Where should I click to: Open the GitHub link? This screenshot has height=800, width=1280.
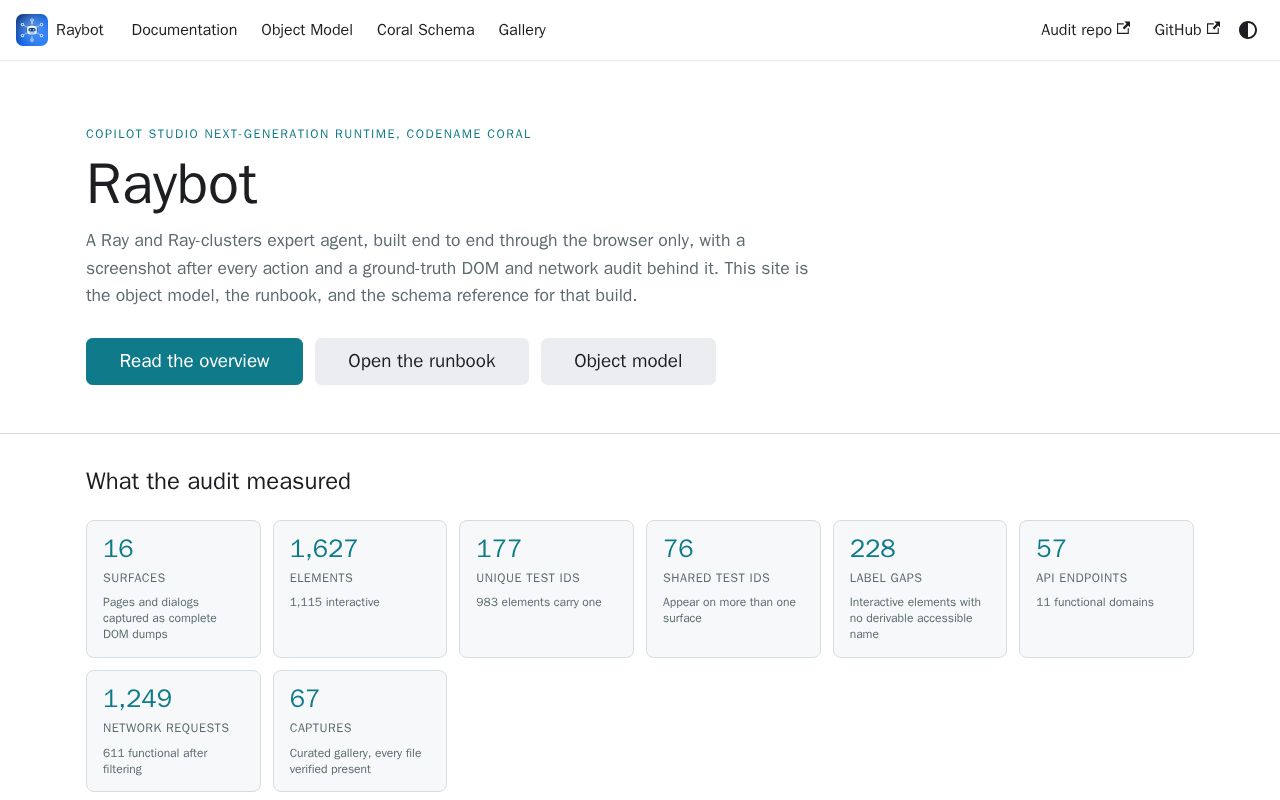[x=1187, y=30]
